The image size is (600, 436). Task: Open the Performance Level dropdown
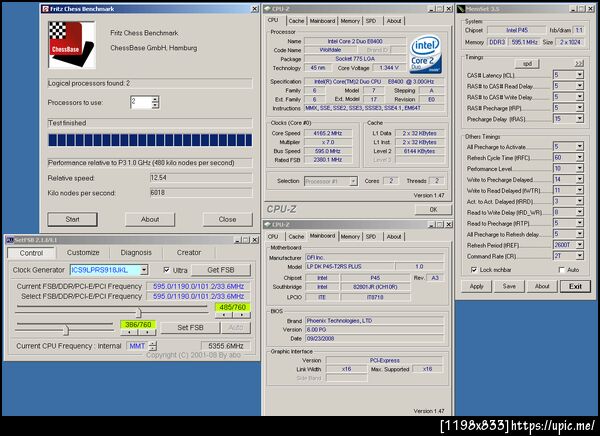click(580, 168)
